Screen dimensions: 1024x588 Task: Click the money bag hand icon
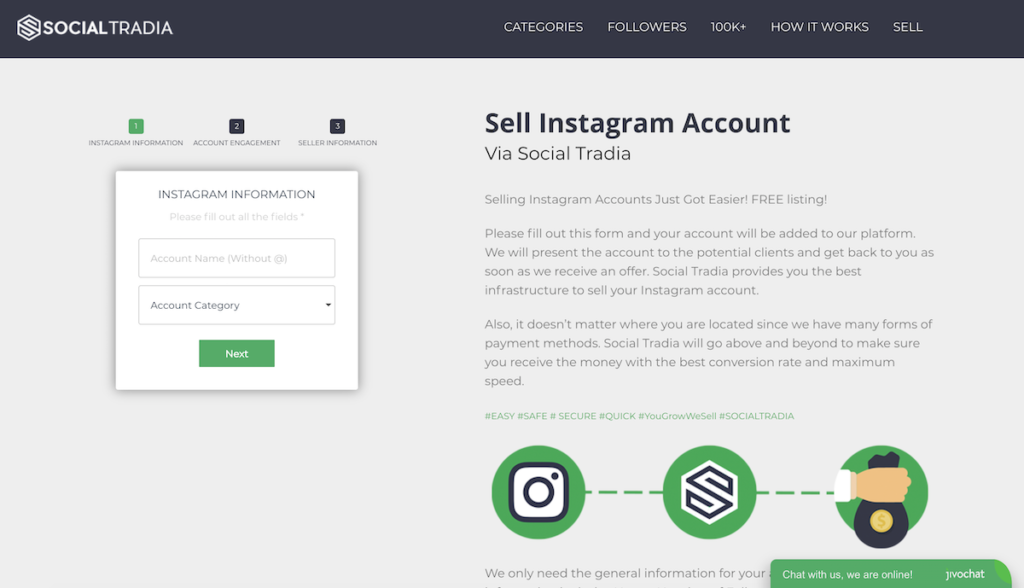pyautogui.click(x=880, y=497)
